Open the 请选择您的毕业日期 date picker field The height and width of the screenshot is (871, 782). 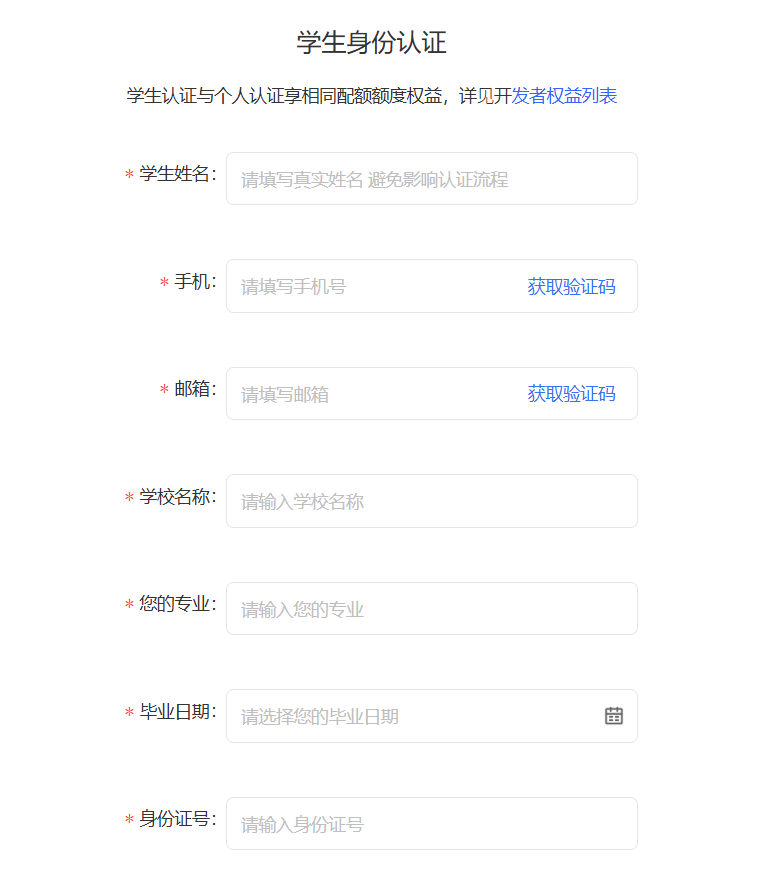432,716
